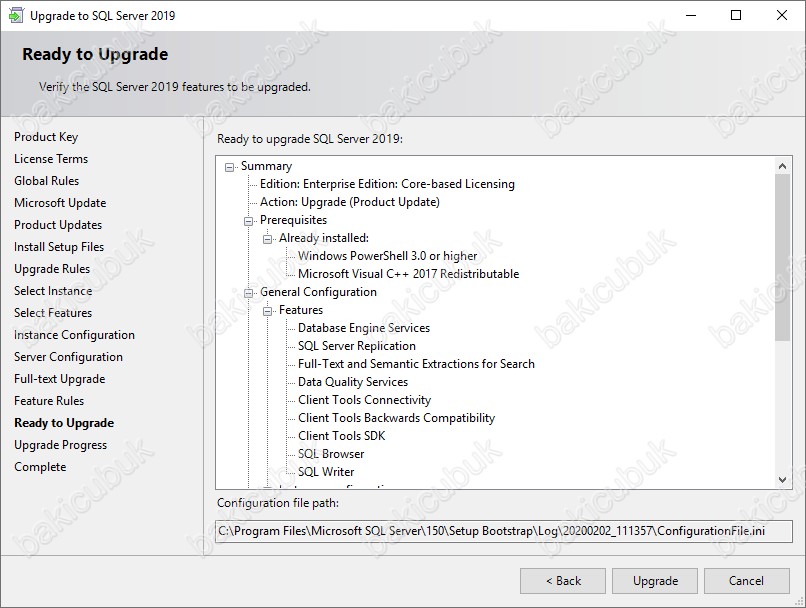Open the Product Key step
The height and width of the screenshot is (608, 806).
pos(46,137)
